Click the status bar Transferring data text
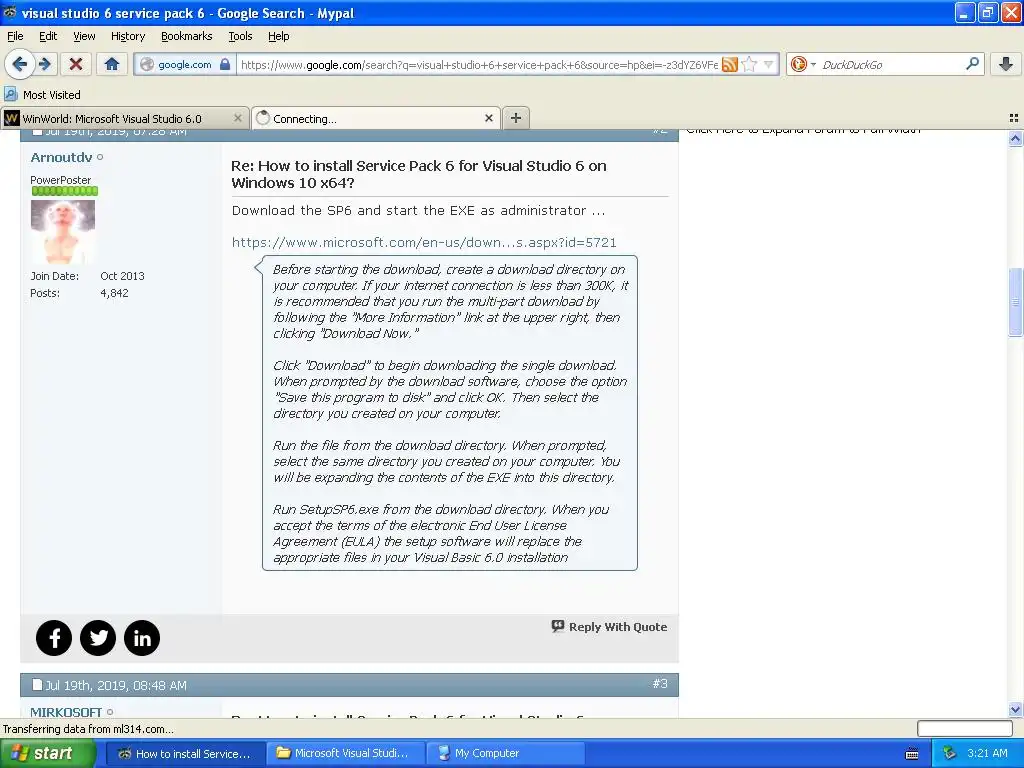This screenshot has height=768, width=1024. (88, 729)
